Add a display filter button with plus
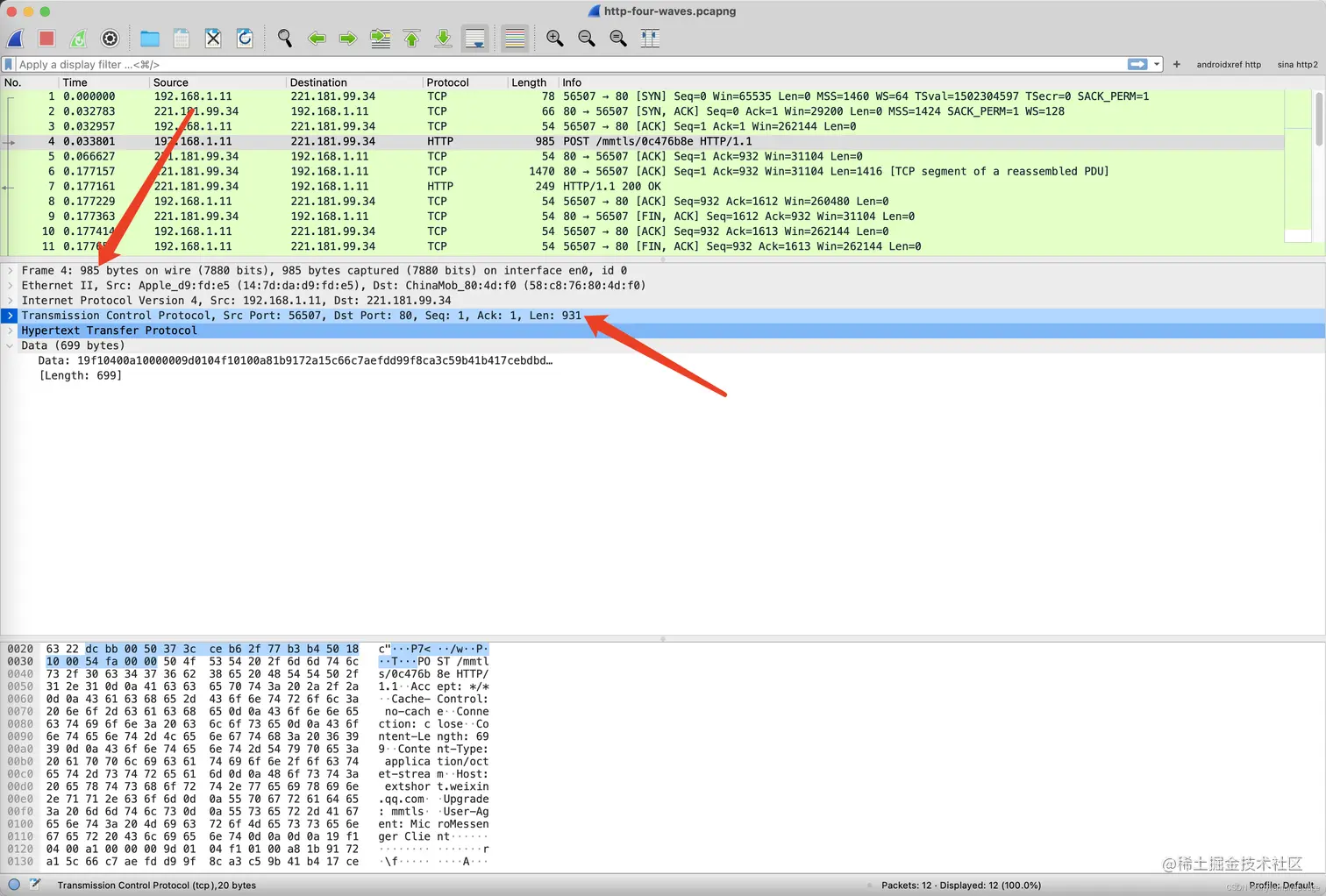This screenshot has width=1326, height=896. [x=1176, y=64]
